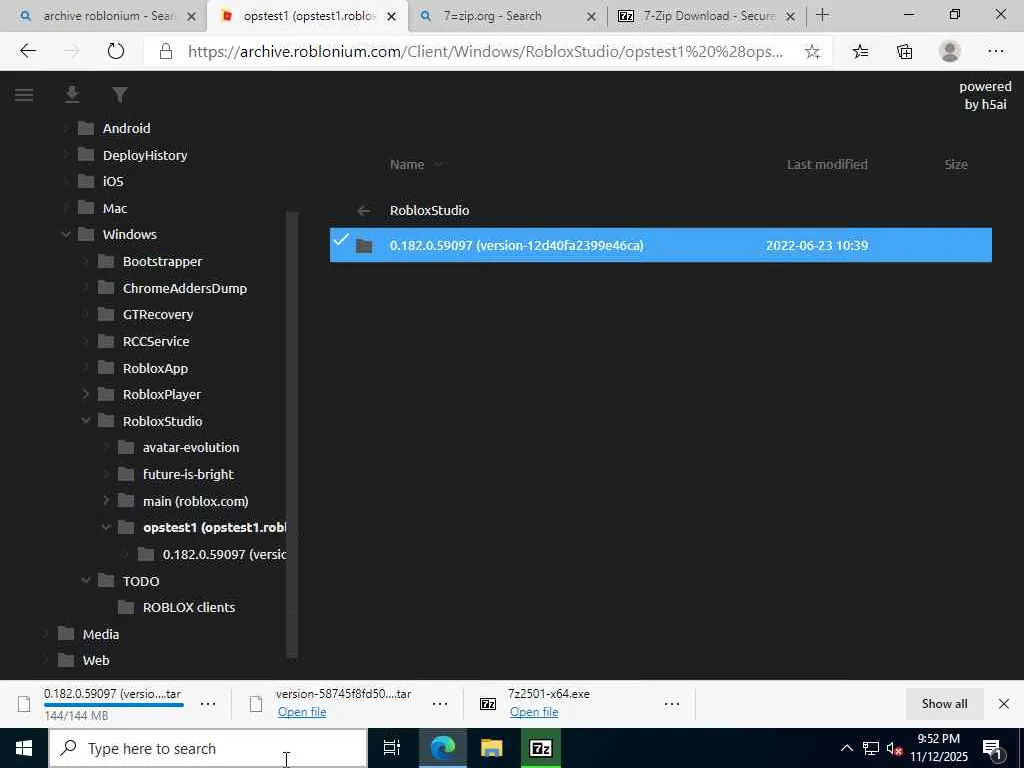Image resolution: width=1024 pixels, height=768 pixels.
Task: Close the downloads bar
Action: tap(1004, 703)
